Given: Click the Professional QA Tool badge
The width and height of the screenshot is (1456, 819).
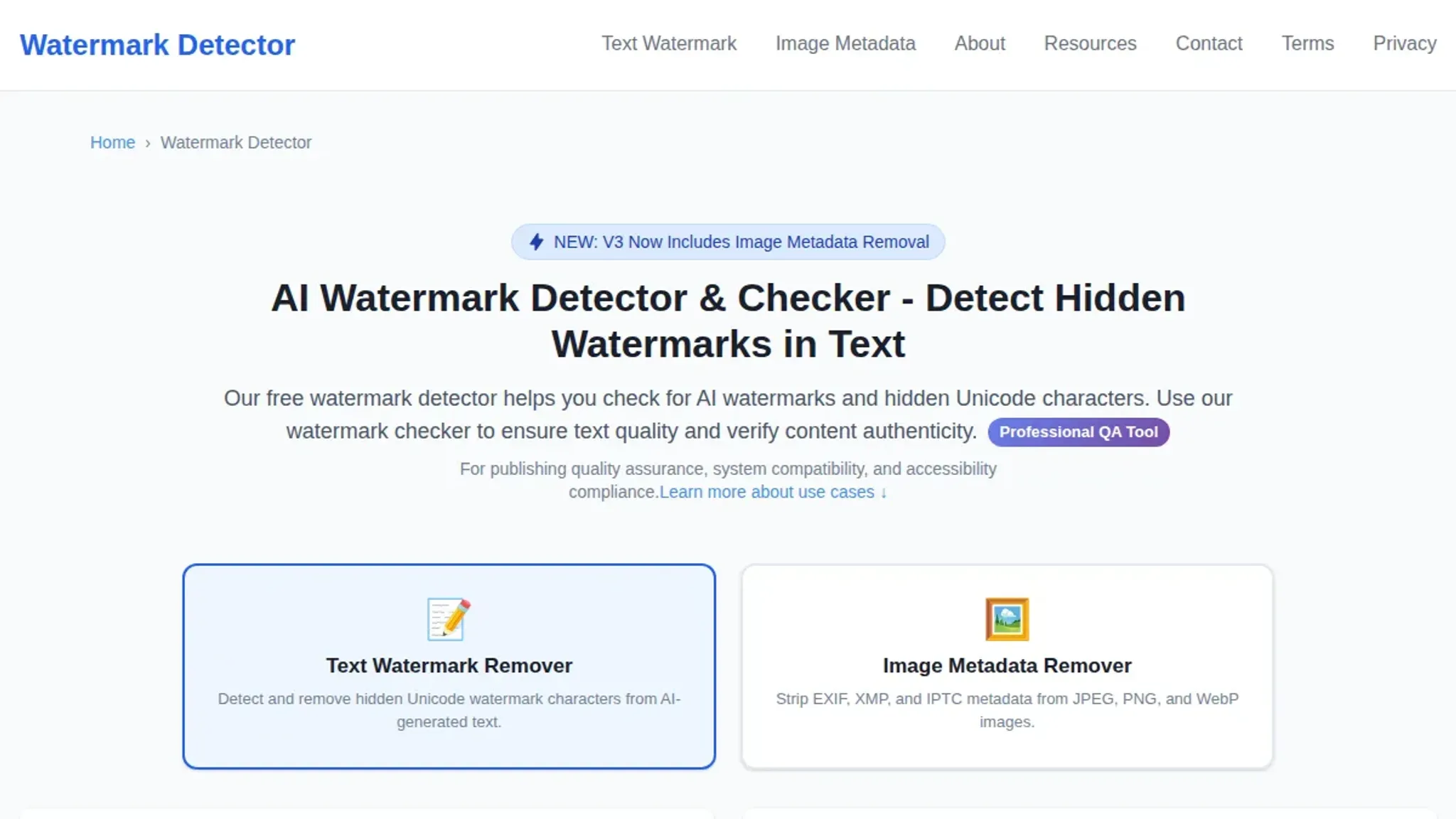Looking at the screenshot, I should pos(1078,432).
